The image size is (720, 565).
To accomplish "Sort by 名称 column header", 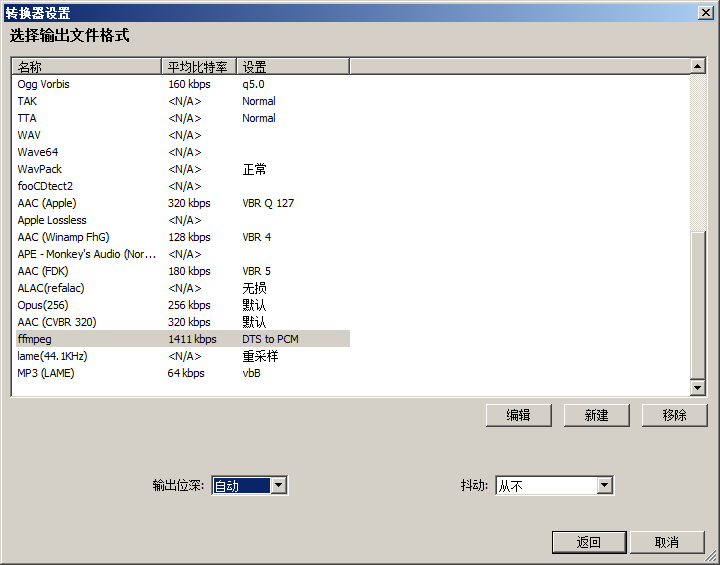I will [x=87, y=67].
